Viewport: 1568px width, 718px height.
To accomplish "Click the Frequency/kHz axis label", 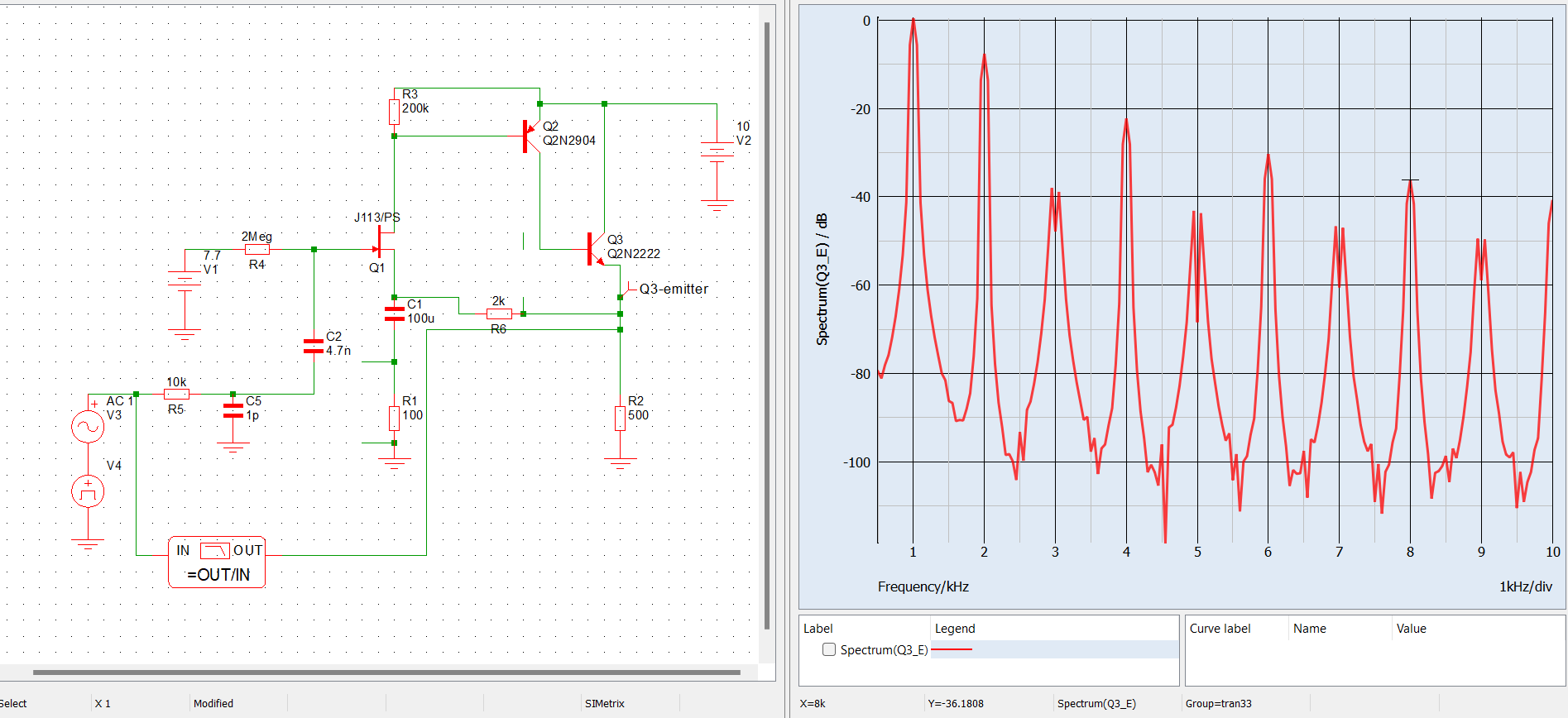I will 923,586.
